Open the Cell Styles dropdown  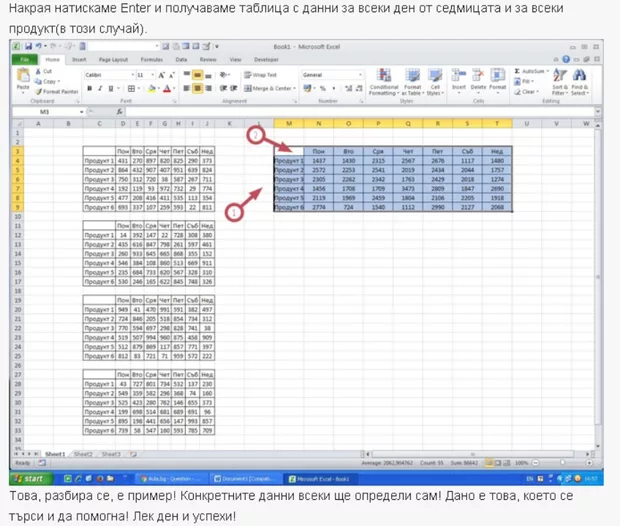[x=435, y=82]
